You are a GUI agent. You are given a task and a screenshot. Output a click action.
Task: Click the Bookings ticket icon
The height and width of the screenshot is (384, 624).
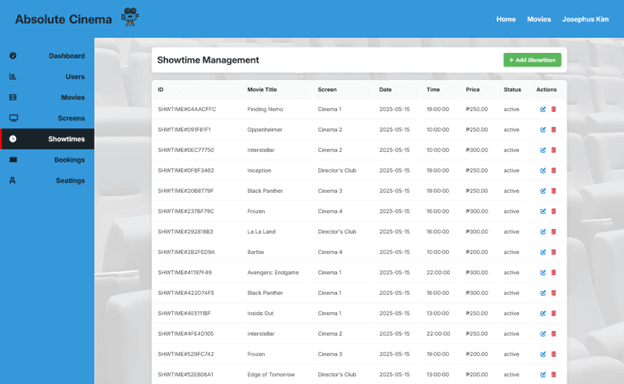pos(13,160)
